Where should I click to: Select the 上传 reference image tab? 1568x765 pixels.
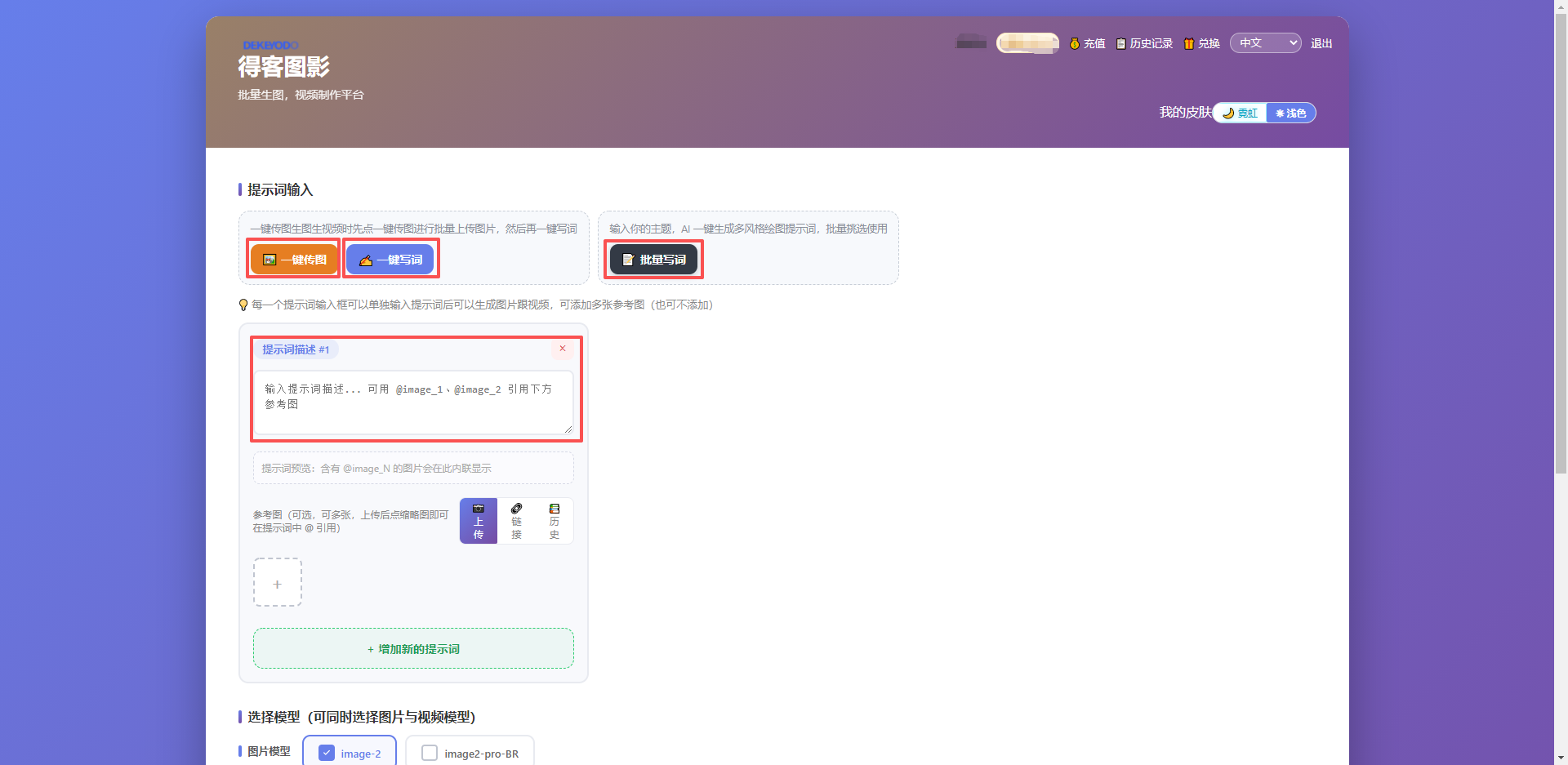[x=479, y=521]
